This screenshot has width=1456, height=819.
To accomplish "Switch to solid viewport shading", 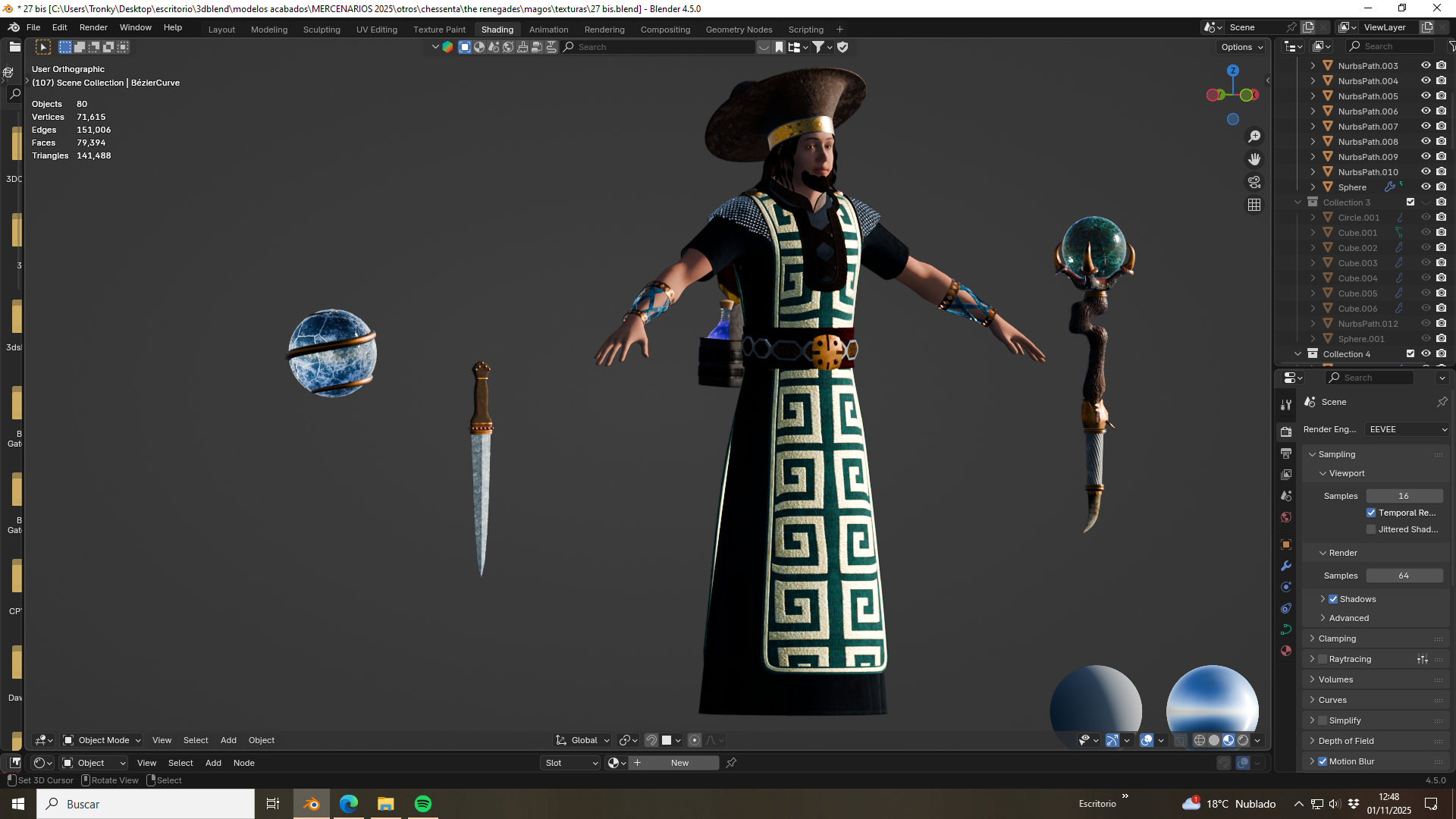I will [1214, 740].
